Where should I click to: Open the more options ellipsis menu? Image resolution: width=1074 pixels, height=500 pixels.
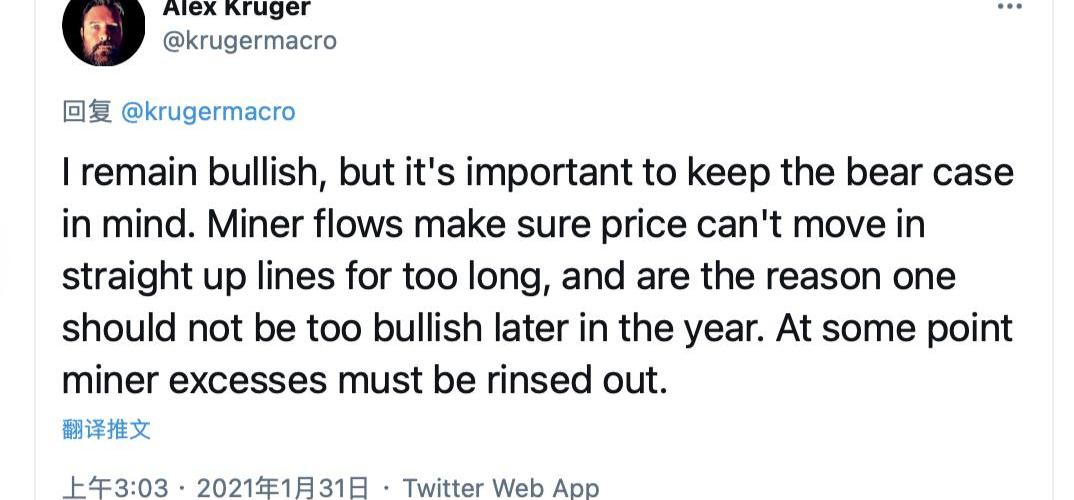(x=1010, y=7)
